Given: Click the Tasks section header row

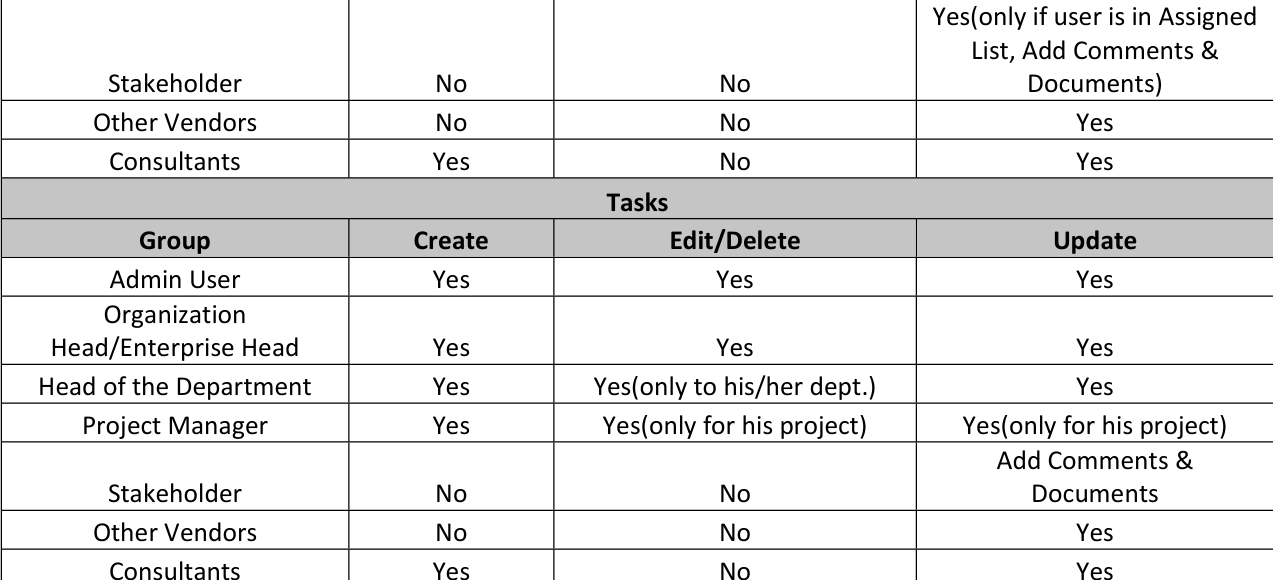Looking at the screenshot, I should point(636,202).
